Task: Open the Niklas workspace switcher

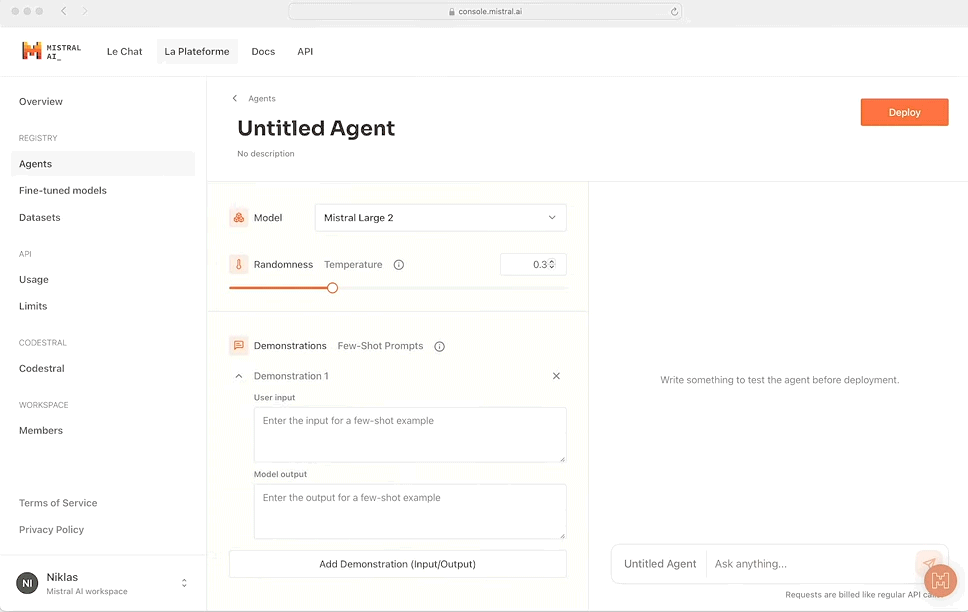Action: pyautogui.click(x=184, y=583)
